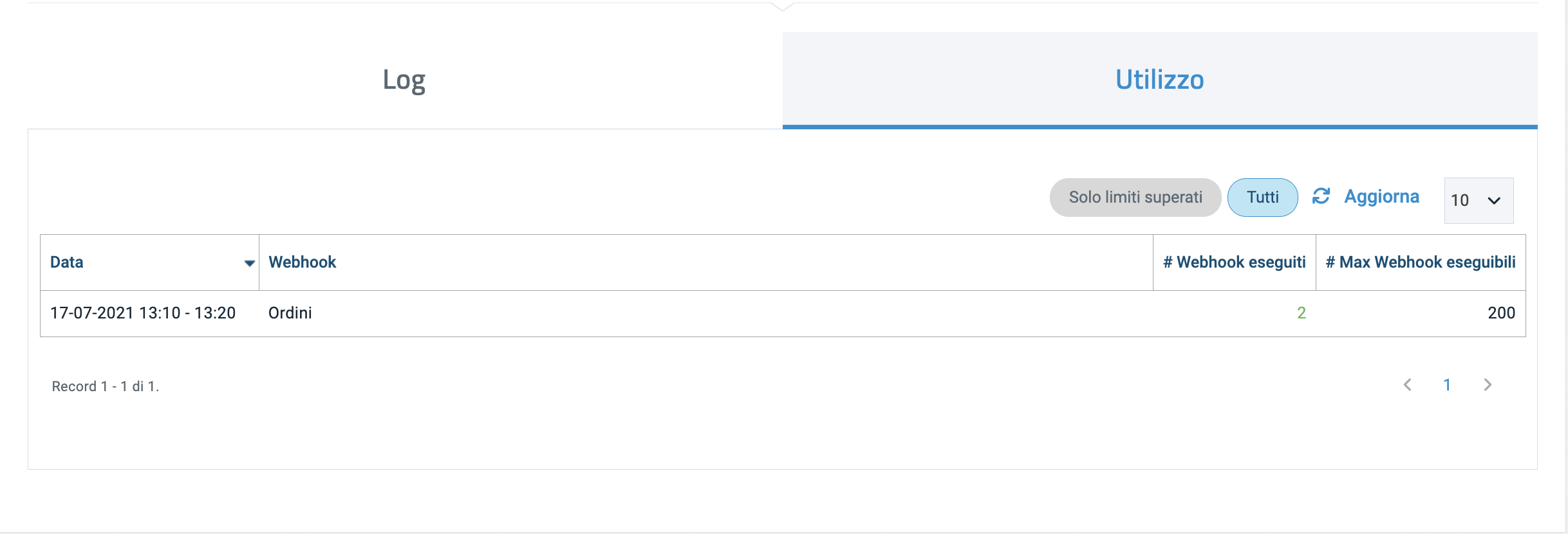The image size is (1568, 534).
Task: Click Aggiorna to refresh the table
Action: click(1383, 197)
